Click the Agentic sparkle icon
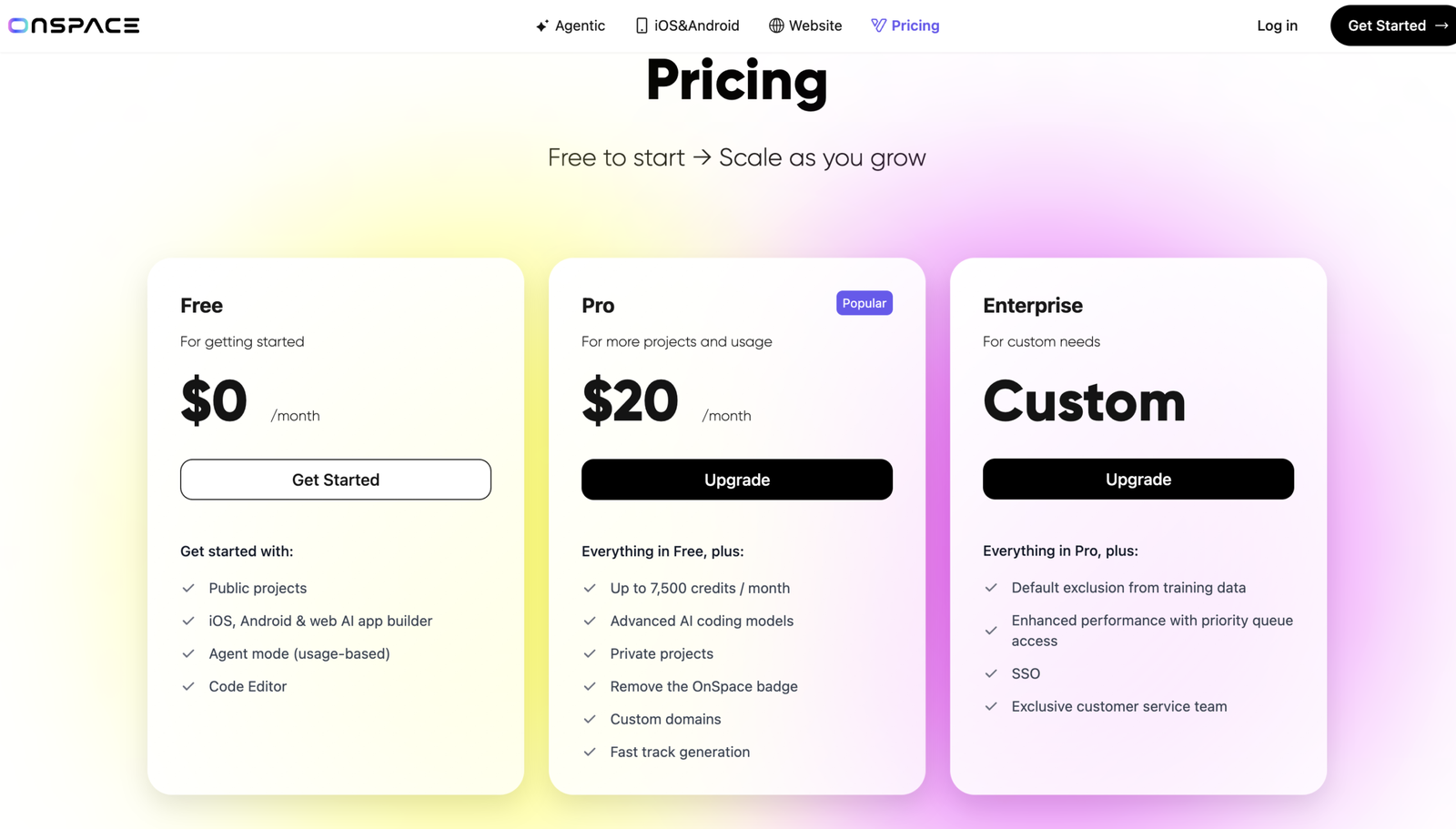Viewport: 1456px width, 829px height. (542, 25)
